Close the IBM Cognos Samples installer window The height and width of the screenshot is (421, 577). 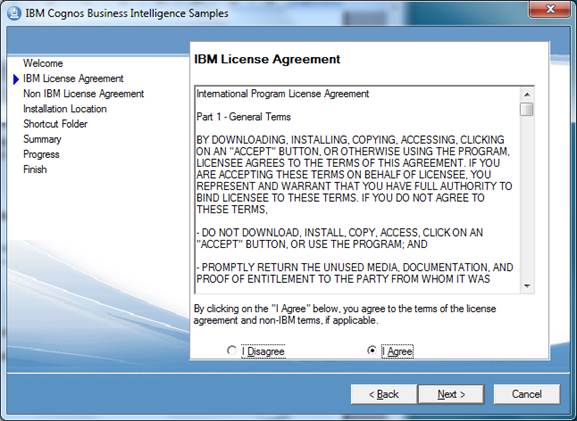pyautogui.click(x=550, y=9)
